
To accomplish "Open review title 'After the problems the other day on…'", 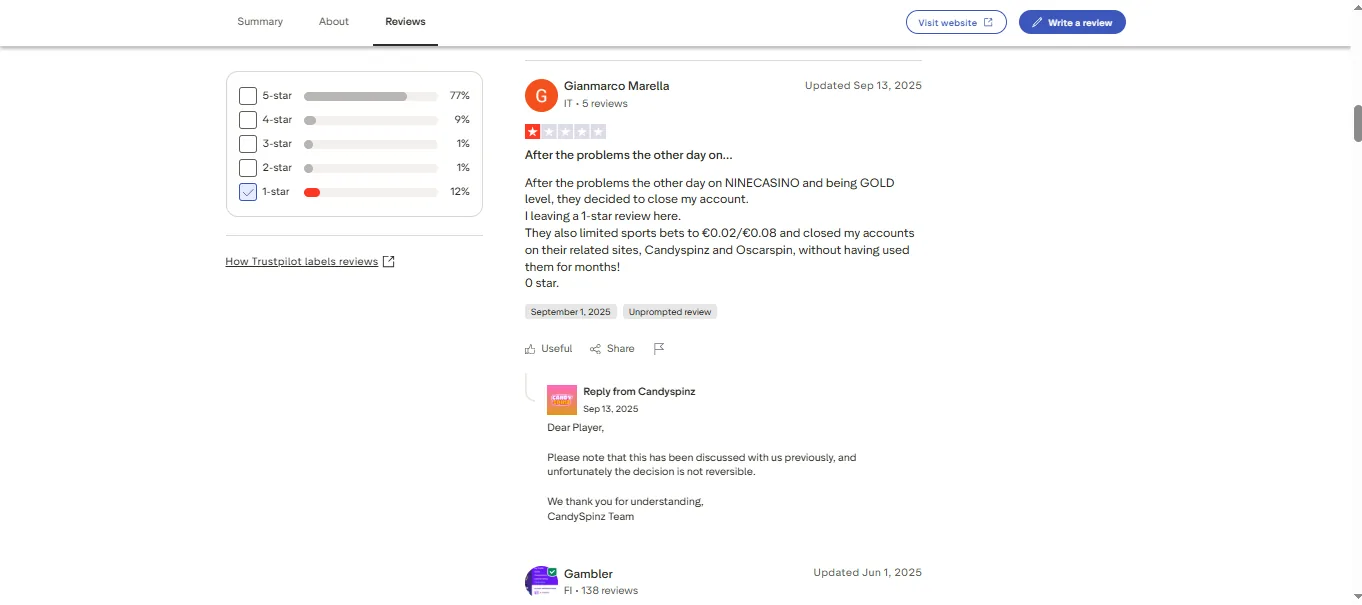I will click(628, 155).
